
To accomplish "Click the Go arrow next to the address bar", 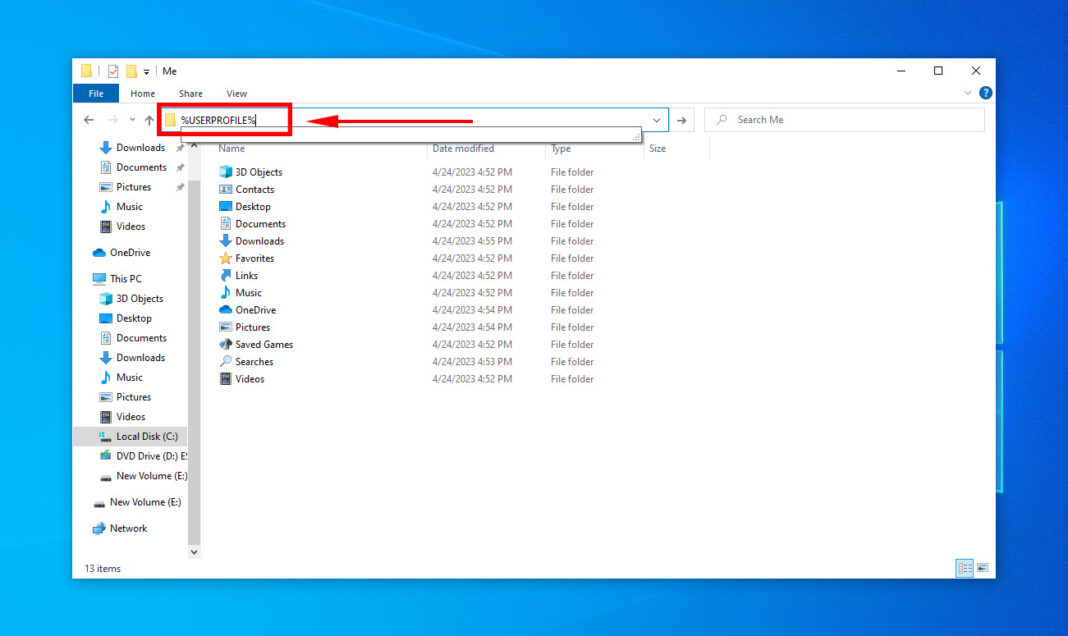I will pyautogui.click(x=682, y=119).
